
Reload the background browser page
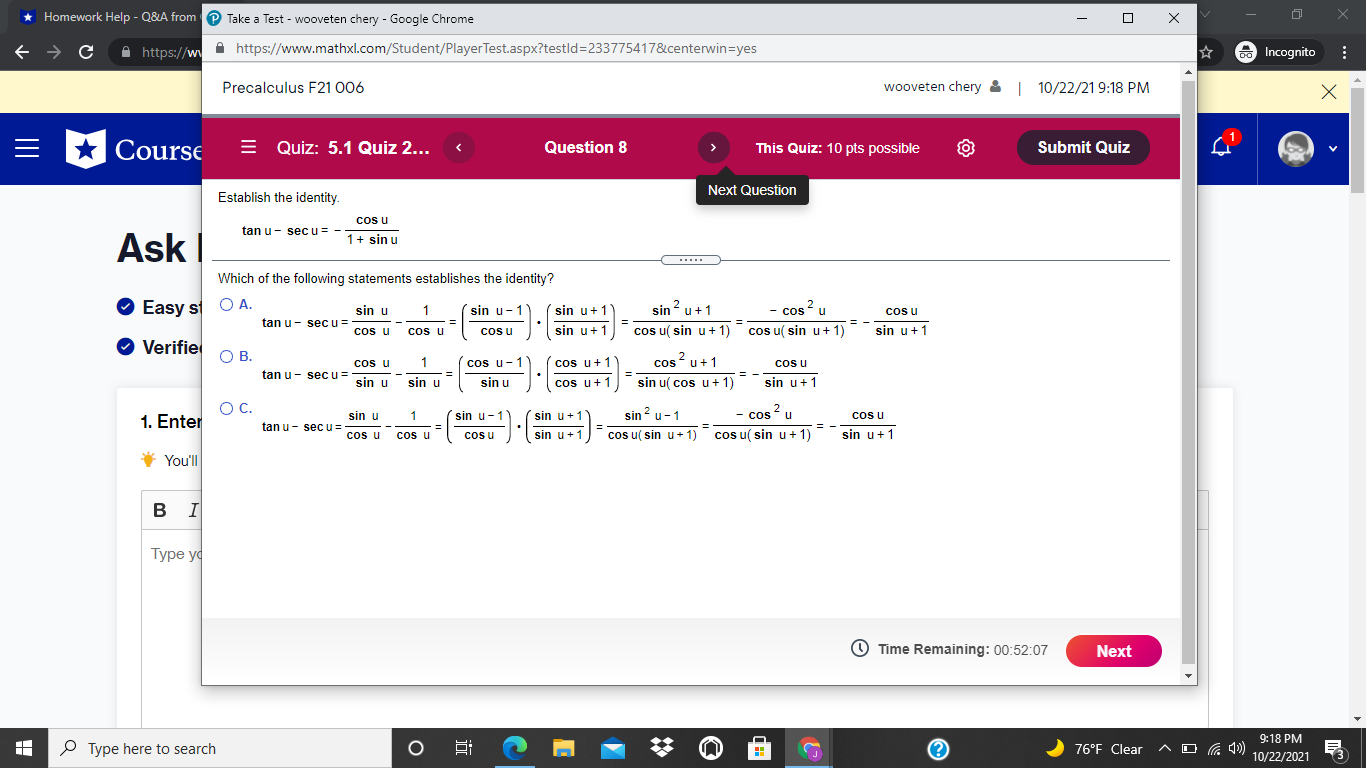86,52
